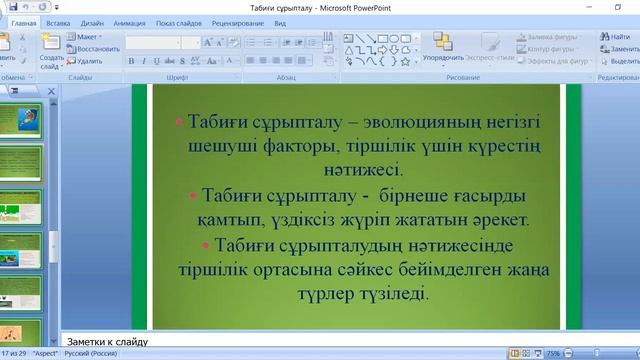This screenshot has width=640, height=360.
Task: Open the Вставка ribbon tab
Action: click(x=58, y=23)
